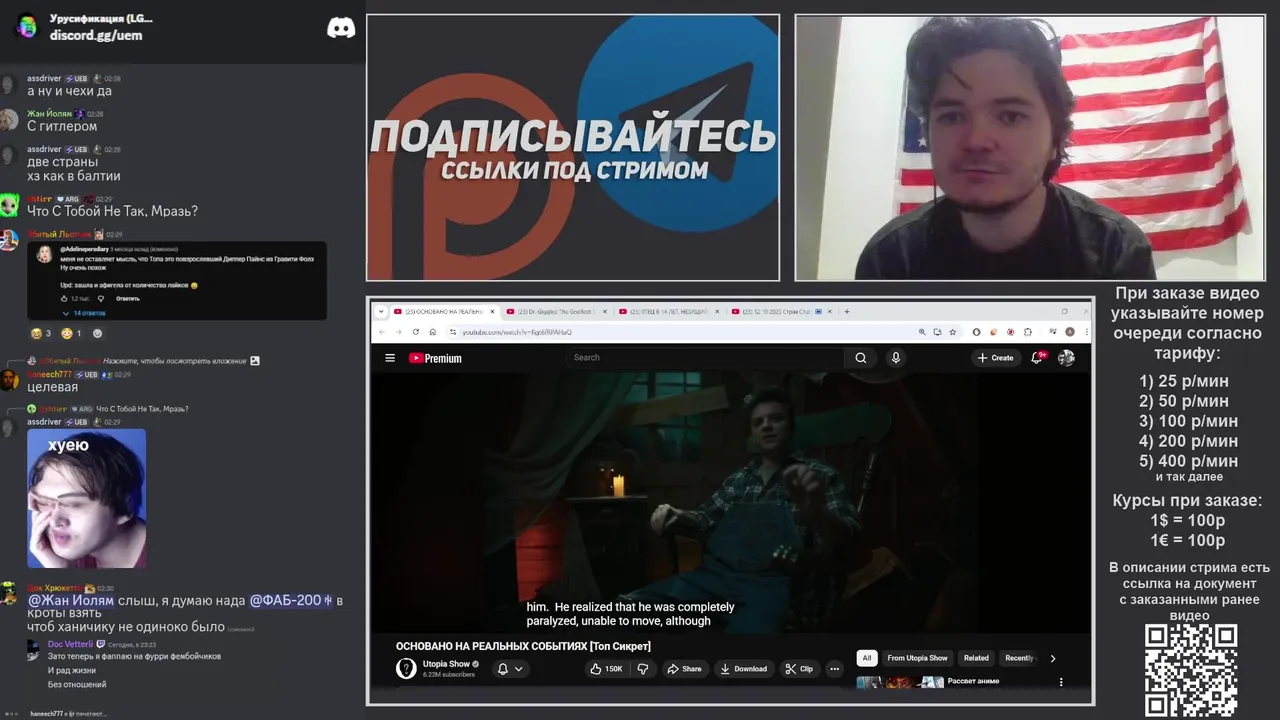Open browser extensions puzzle icon
This screenshot has width=1280, height=720.
pyautogui.click(x=1028, y=332)
